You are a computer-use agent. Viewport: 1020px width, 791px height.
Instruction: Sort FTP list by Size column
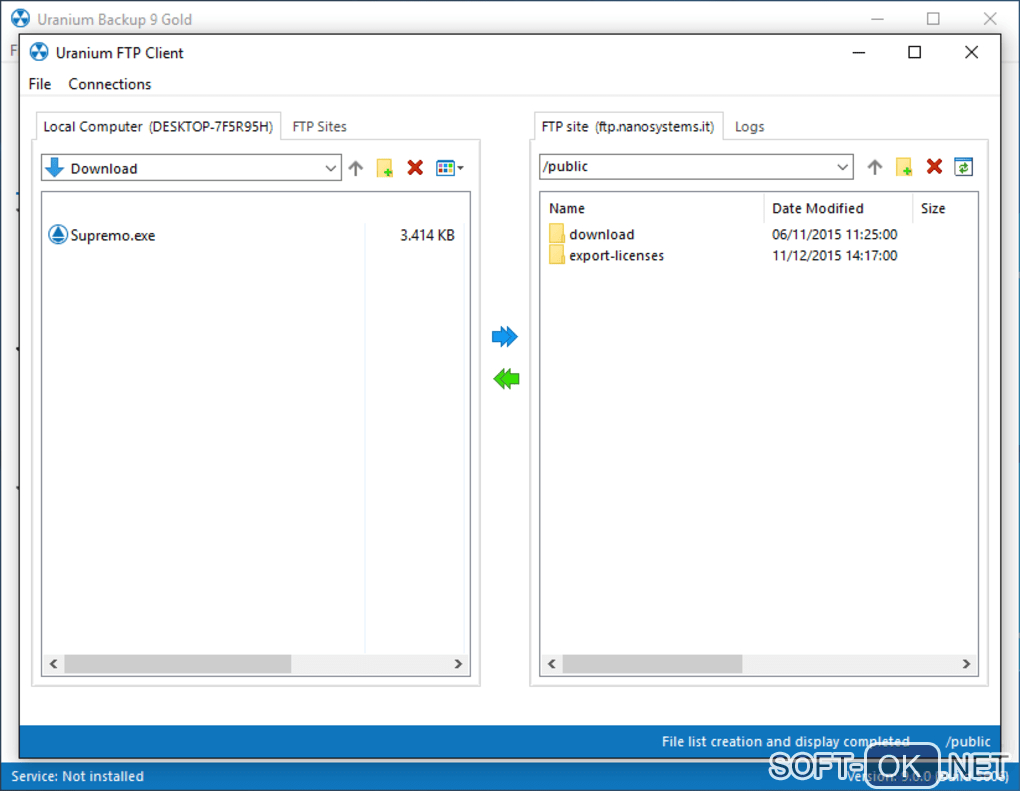click(933, 208)
